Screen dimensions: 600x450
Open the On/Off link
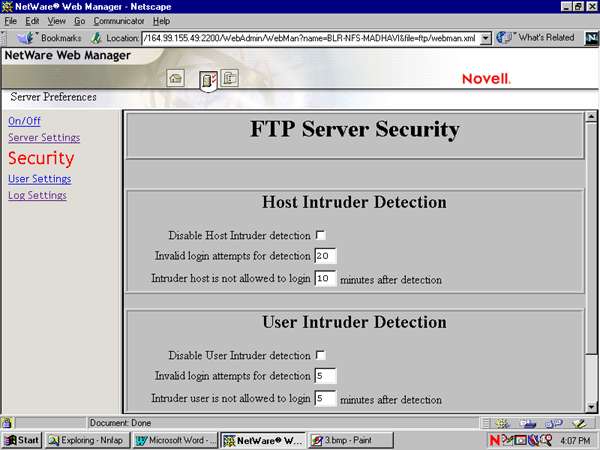[x=24, y=121]
